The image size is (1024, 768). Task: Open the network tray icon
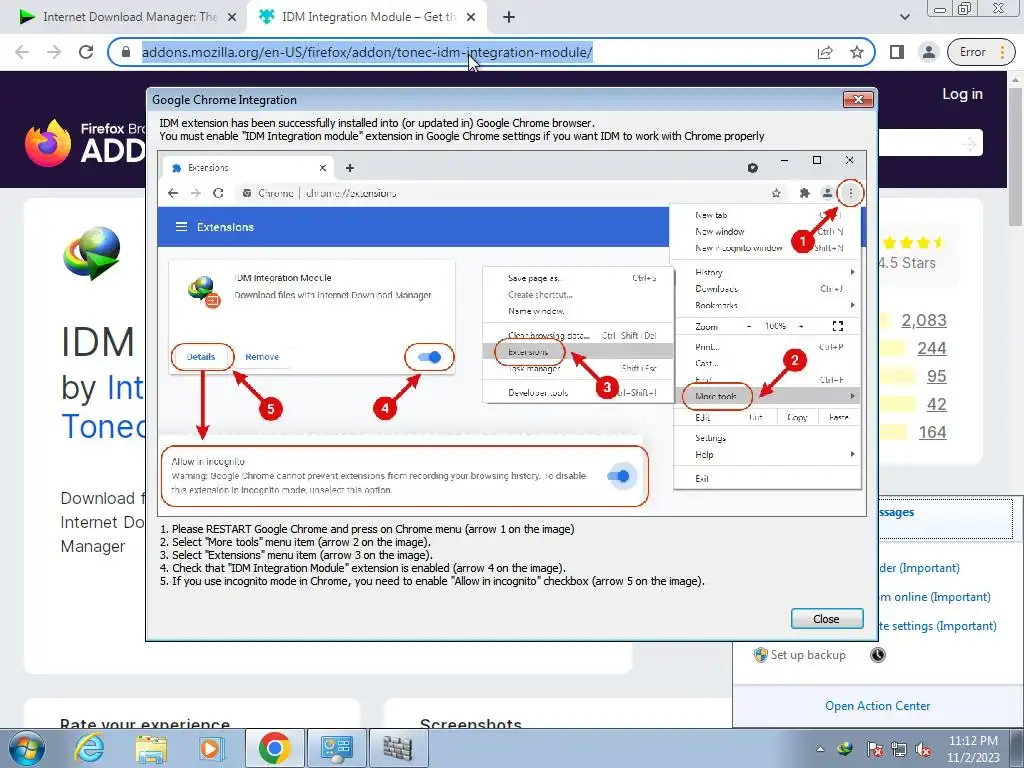pos(899,749)
